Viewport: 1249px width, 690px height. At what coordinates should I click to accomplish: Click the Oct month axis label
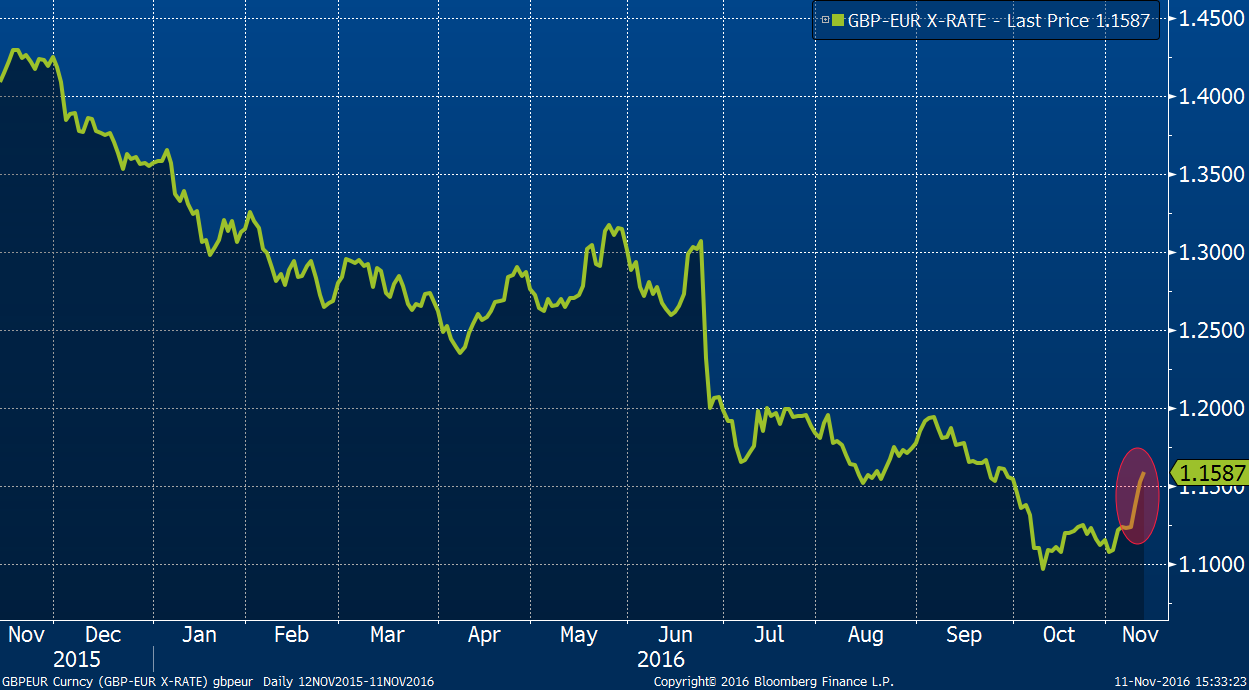coord(1058,635)
